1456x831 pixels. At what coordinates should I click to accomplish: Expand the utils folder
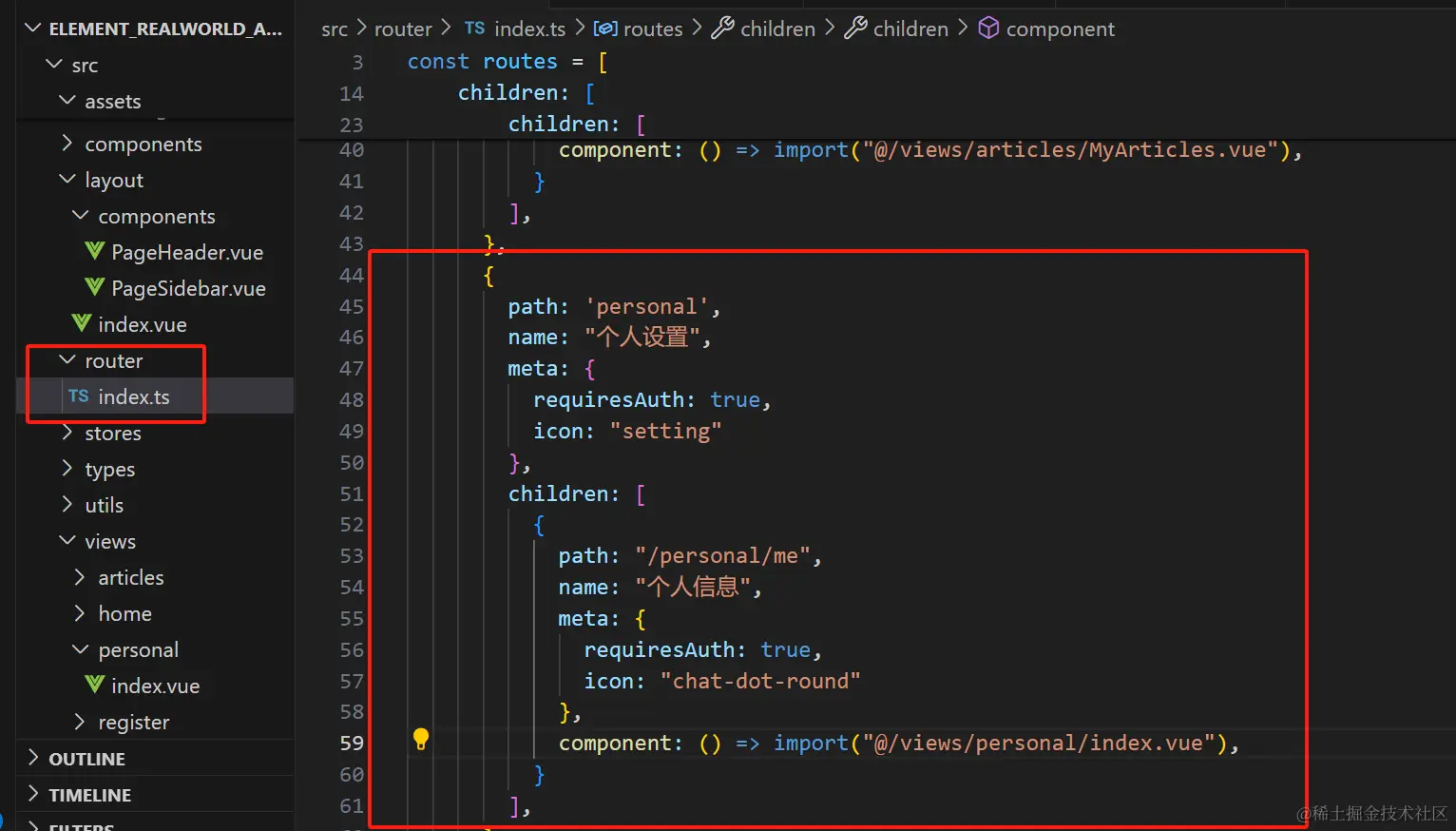[67, 505]
